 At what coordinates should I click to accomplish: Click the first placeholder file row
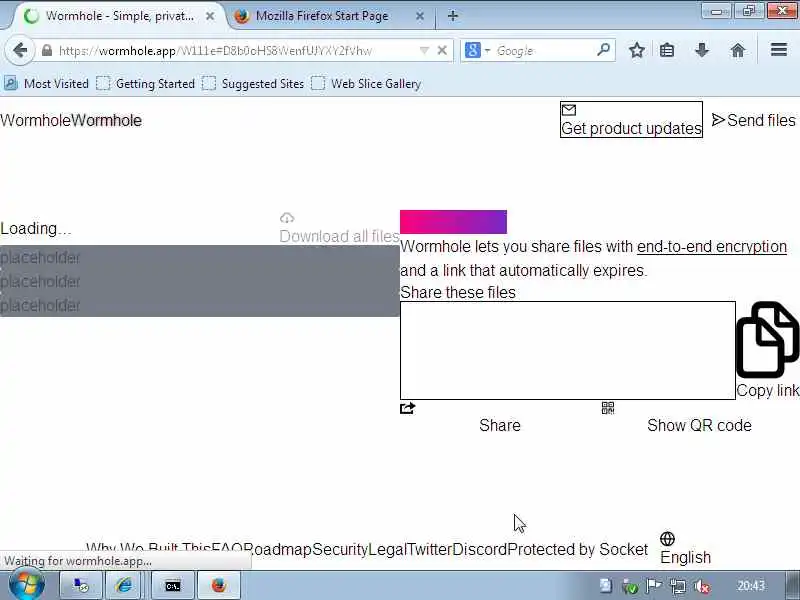tap(199, 258)
